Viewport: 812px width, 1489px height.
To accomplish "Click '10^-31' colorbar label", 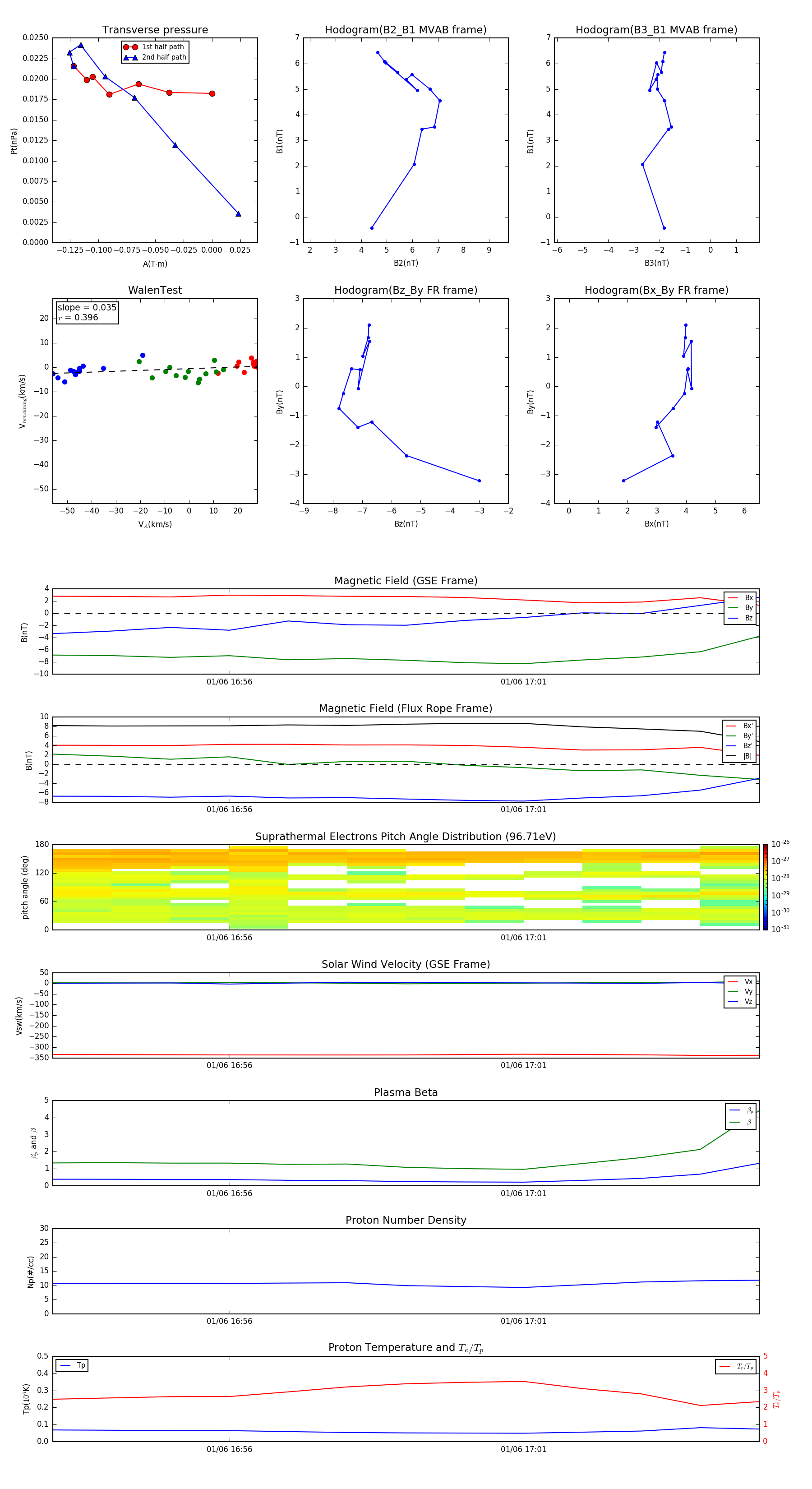I will (780, 929).
